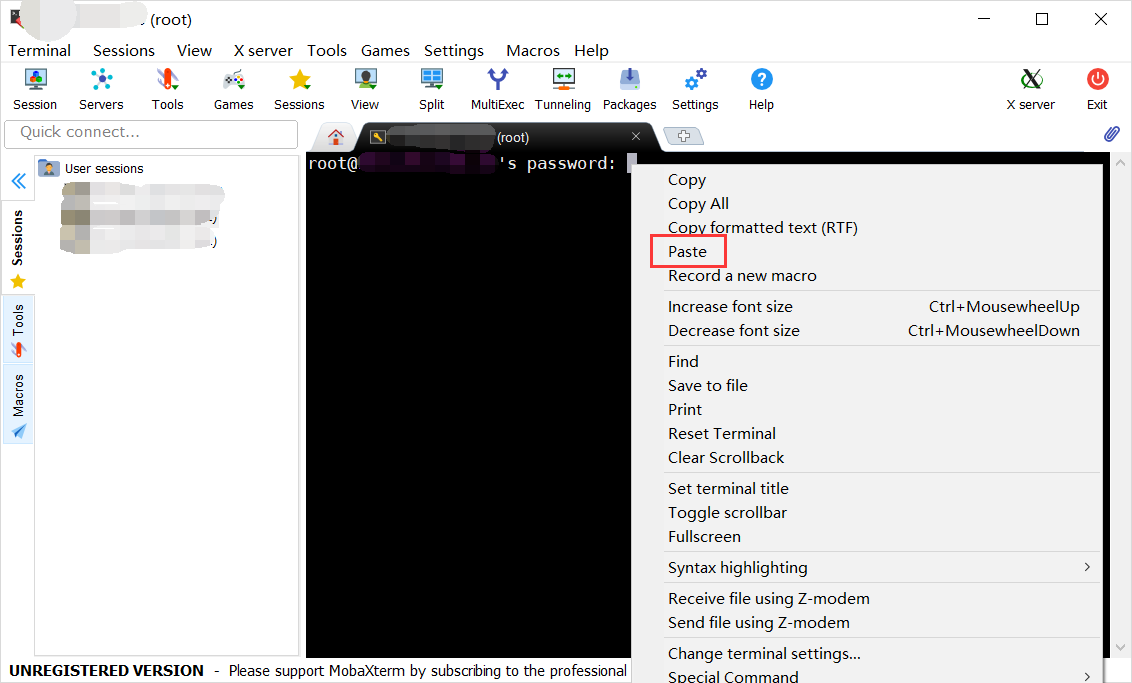Select Clear Scrollback
This screenshot has height=683, width=1132.
(882, 458)
